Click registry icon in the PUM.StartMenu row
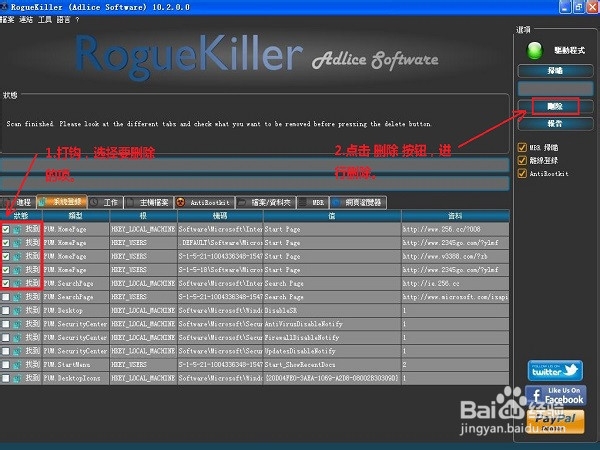This screenshot has height=450, width=600. 17,365
